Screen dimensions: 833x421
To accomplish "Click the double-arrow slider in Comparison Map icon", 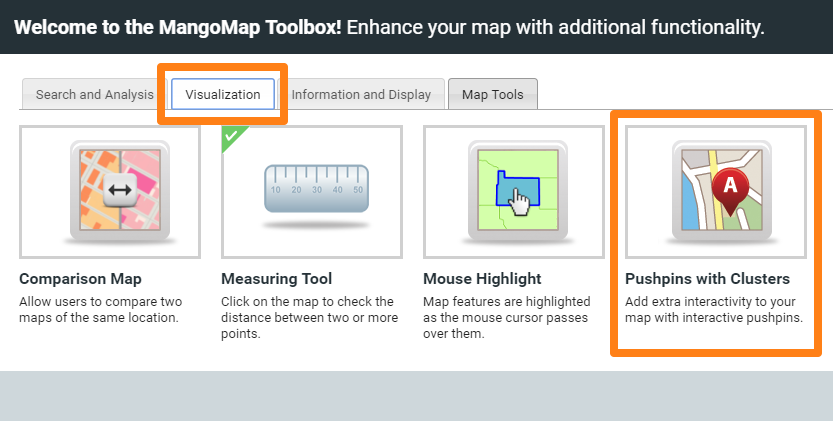I will point(120,190).
